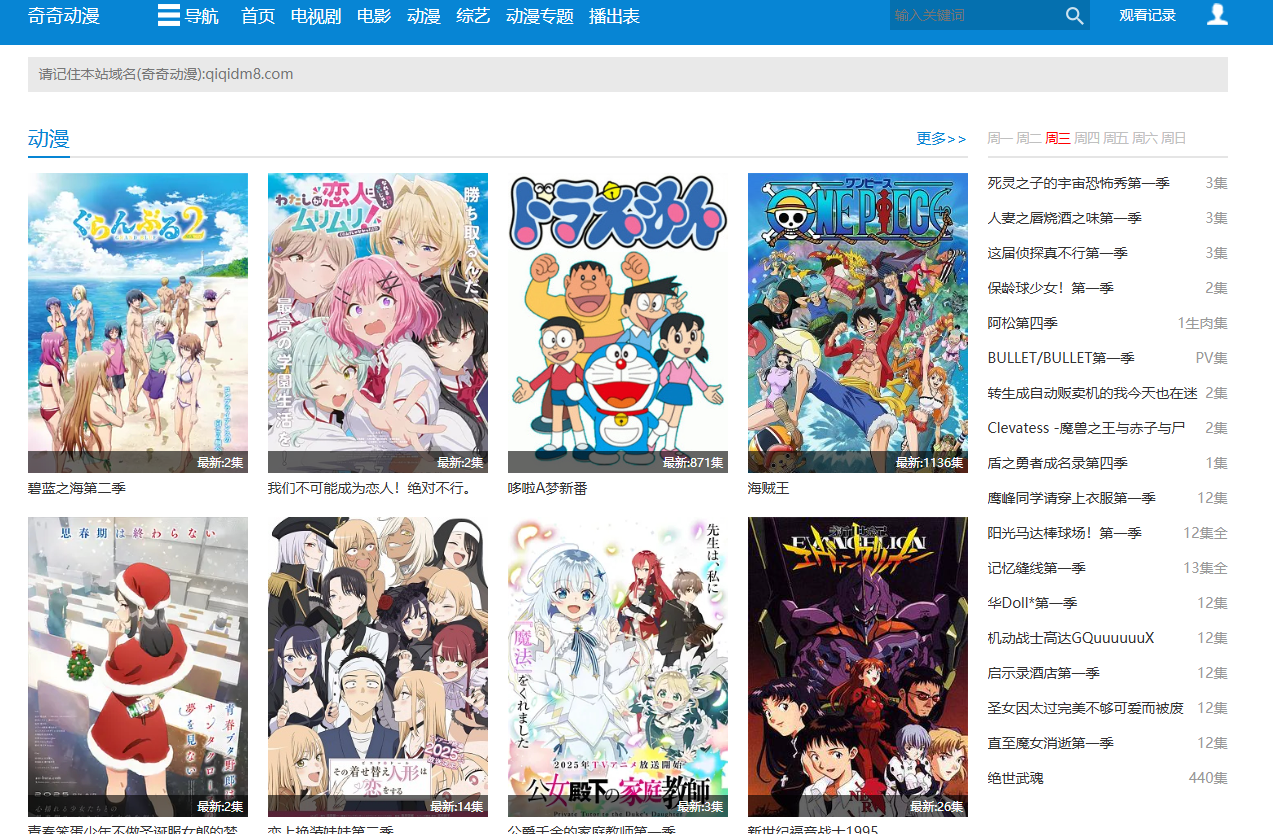Open the pink-haired girl poster for 我们不可能成为恋人
Viewport: 1273px width, 834px height.
378,322
